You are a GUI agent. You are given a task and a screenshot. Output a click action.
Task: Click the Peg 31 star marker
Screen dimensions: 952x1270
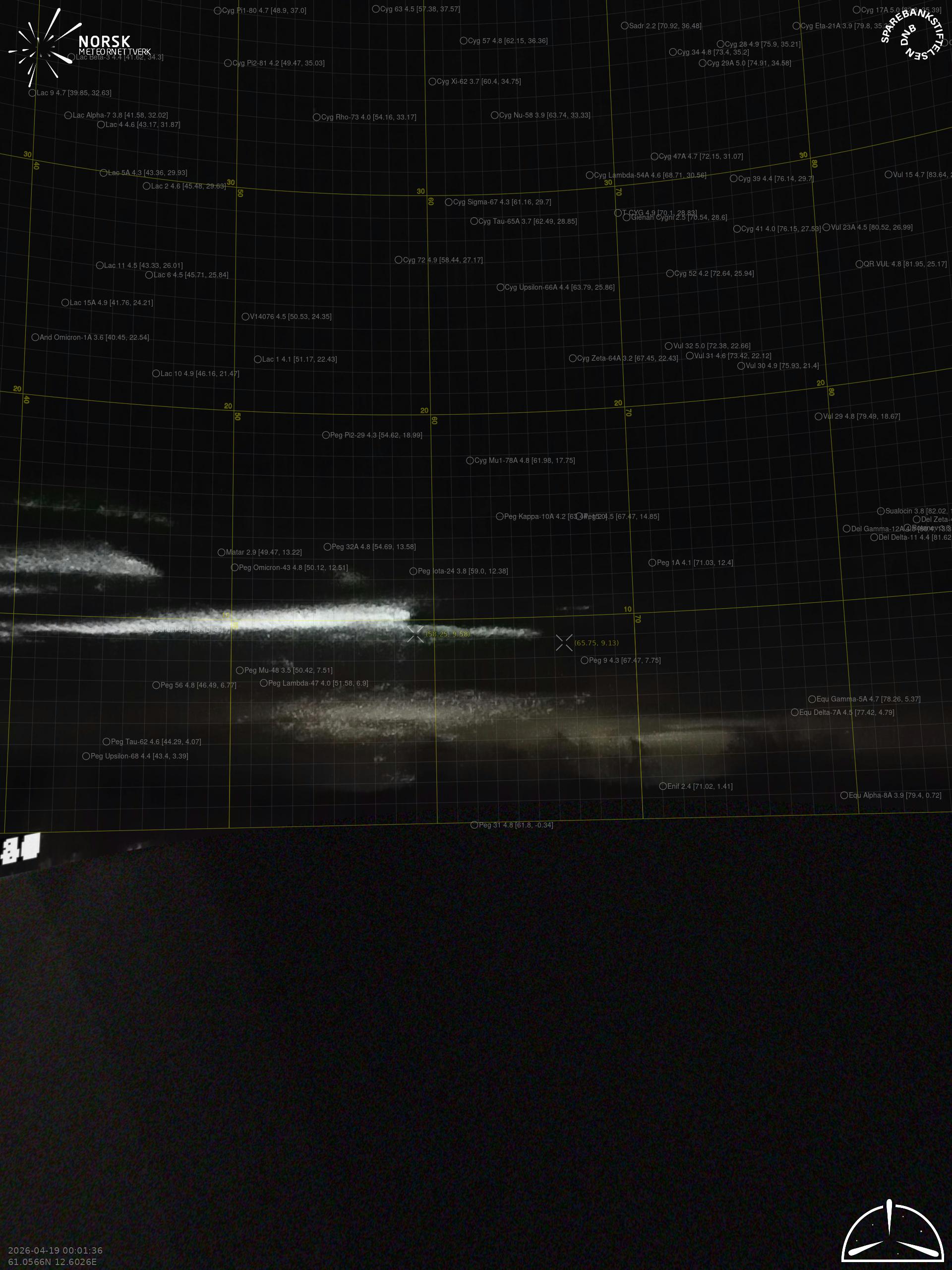(x=474, y=825)
